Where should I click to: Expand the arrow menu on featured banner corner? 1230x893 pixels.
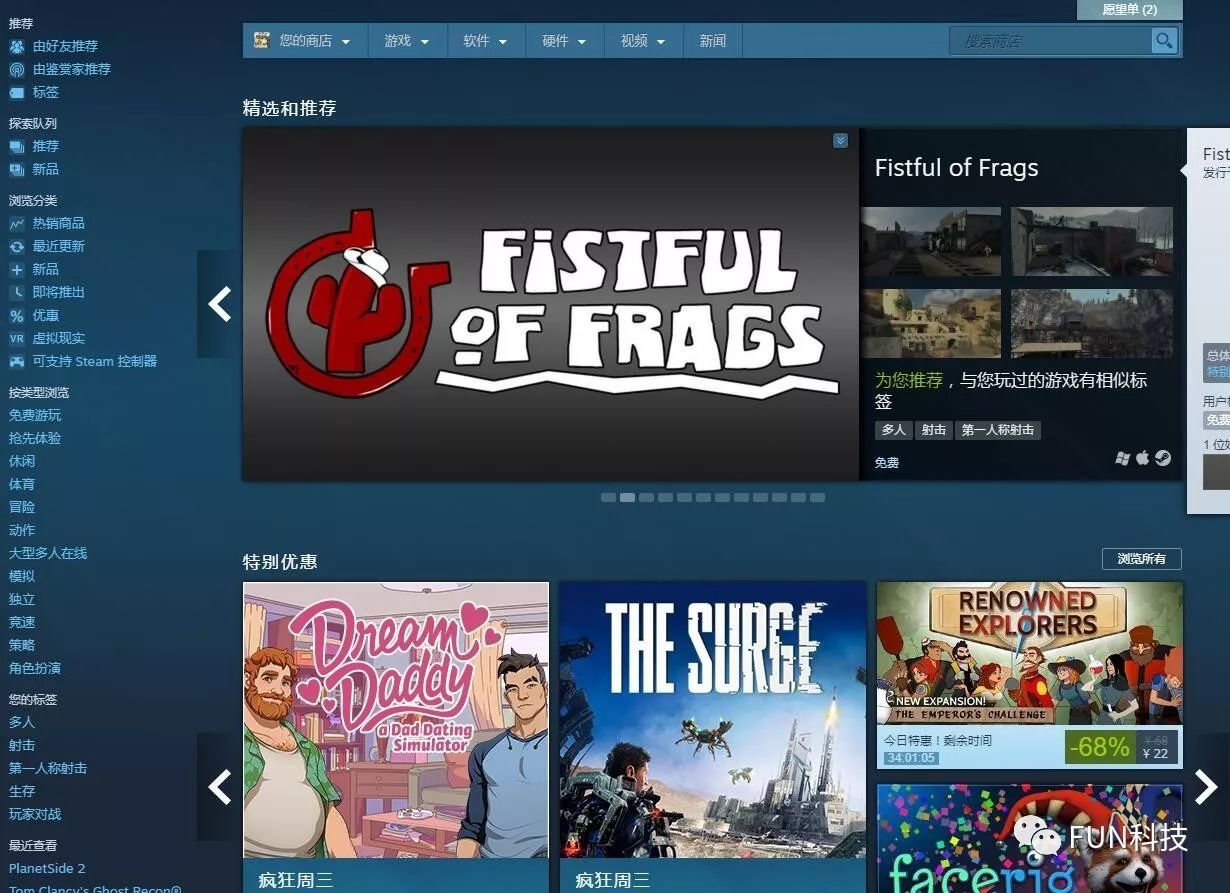coord(840,141)
